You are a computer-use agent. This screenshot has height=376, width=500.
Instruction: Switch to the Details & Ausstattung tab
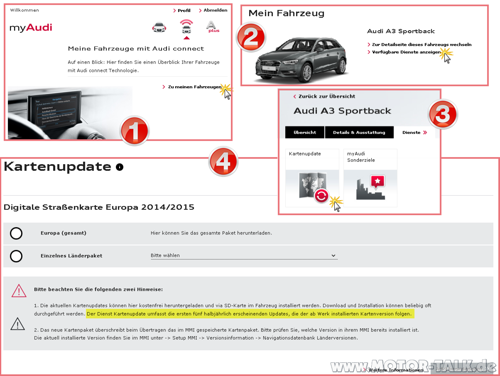tap(359, 132)
